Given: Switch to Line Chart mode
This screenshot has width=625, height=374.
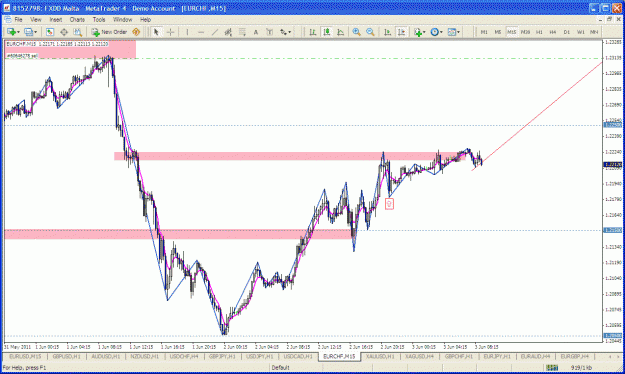Looking at the screenshot, I should tap(340, 32).
